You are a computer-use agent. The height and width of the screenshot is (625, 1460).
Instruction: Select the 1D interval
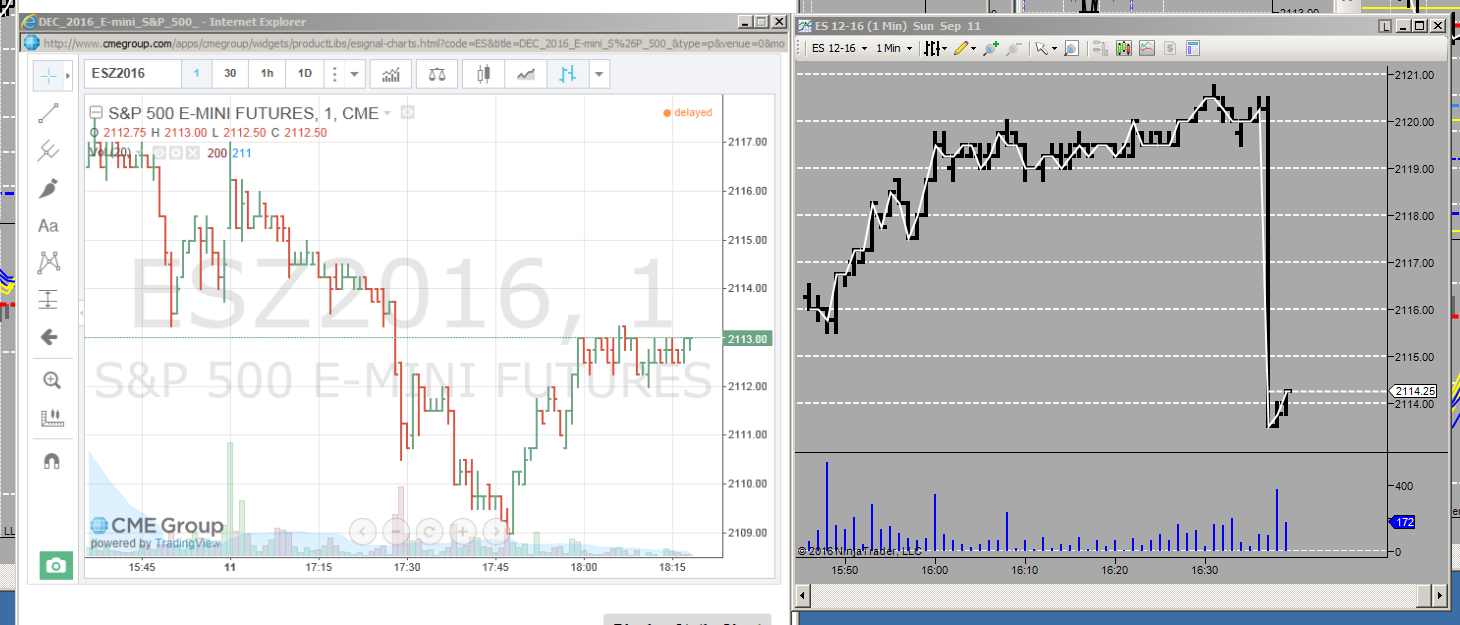click(x=305, y=74)
